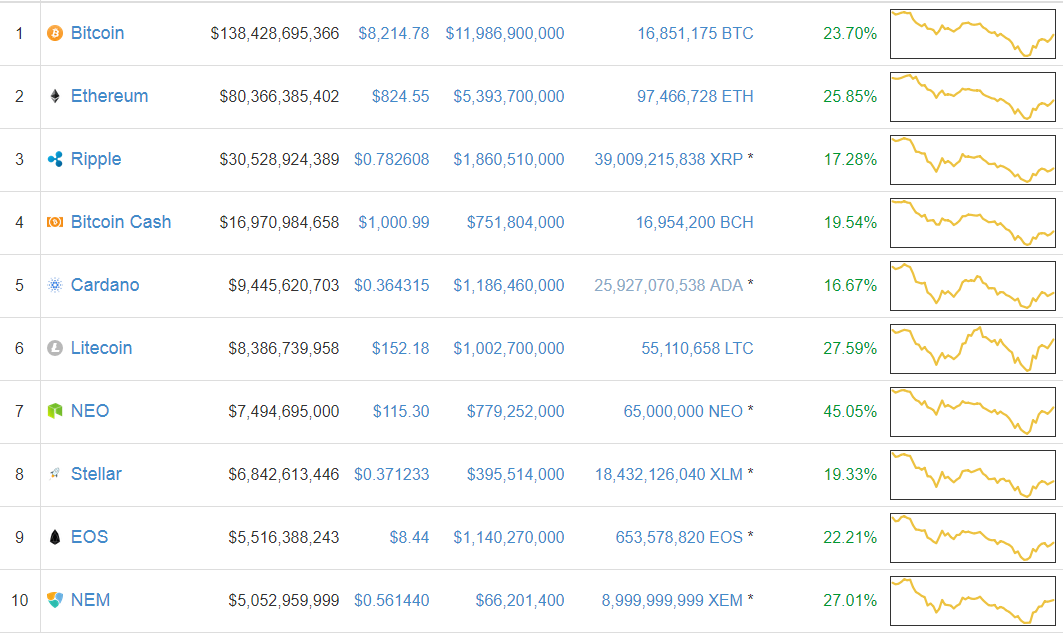Click Bitcoin Cash volume $751,804,000

pos(515,222)
